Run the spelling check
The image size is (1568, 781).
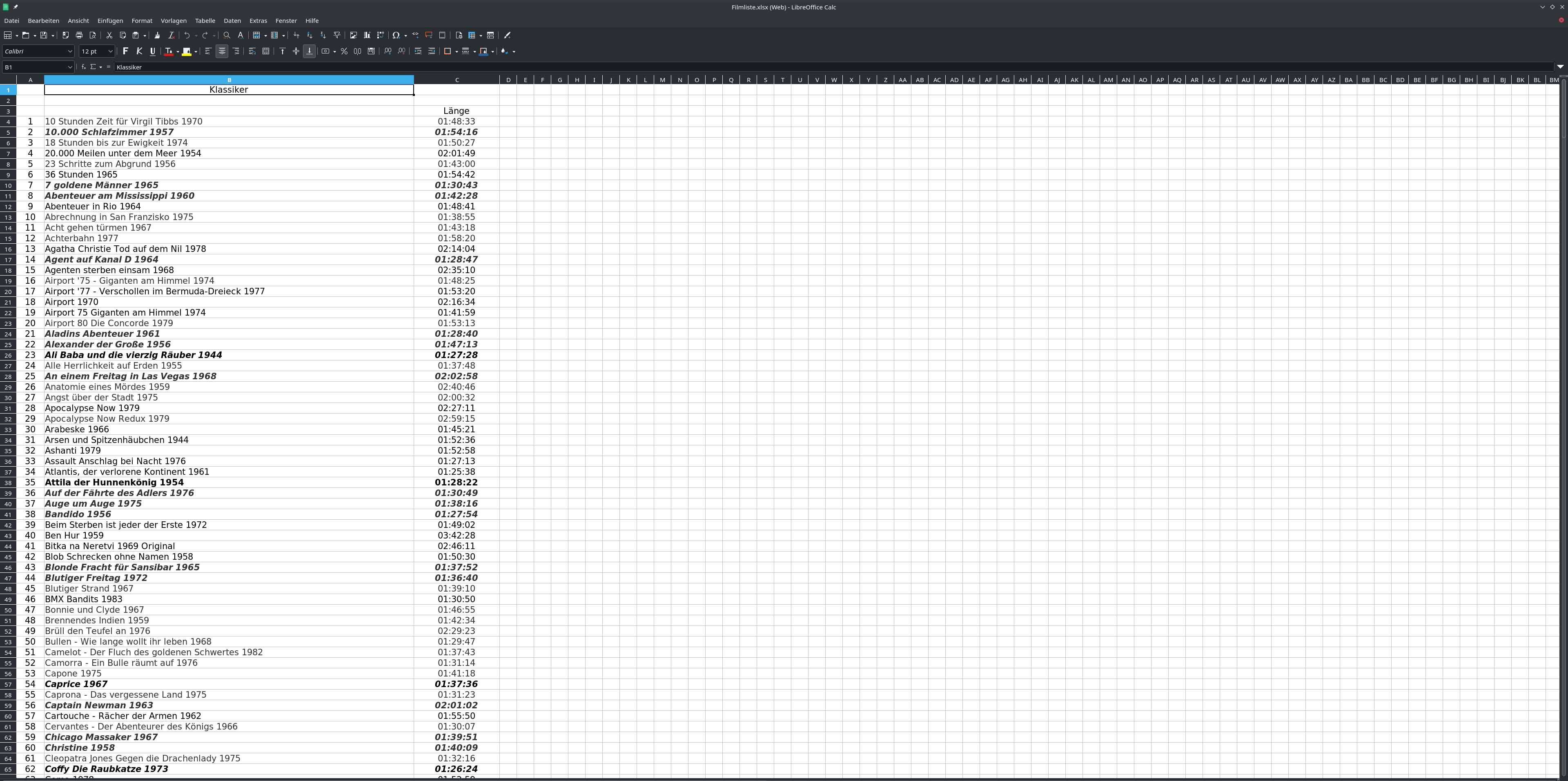(241, 35)
